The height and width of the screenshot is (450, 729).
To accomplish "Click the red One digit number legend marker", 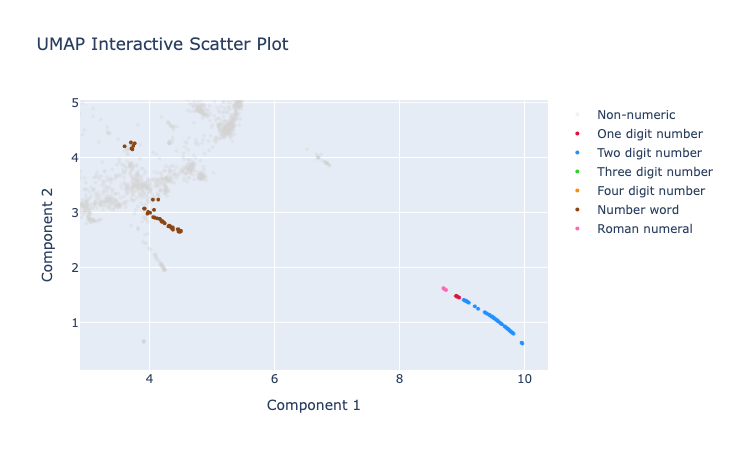I will pos(577,134).
